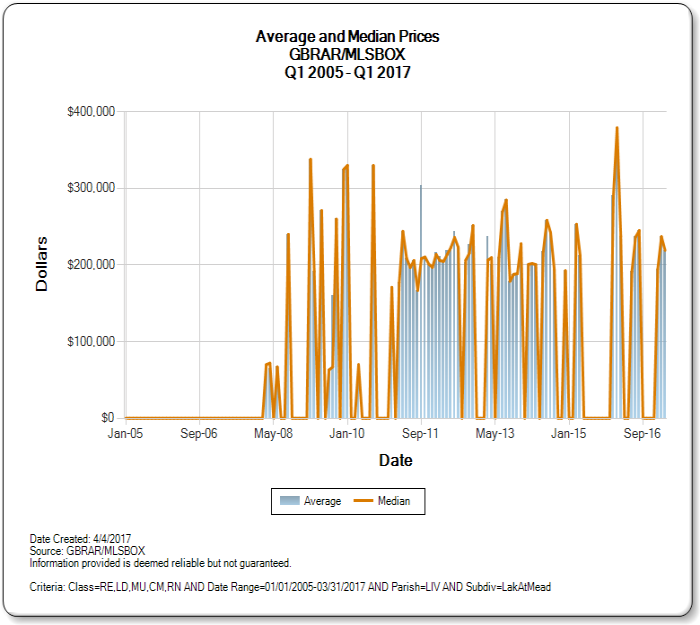Click the 'GBRAR/MLSBOX' subtitle line

coord(347,54)
